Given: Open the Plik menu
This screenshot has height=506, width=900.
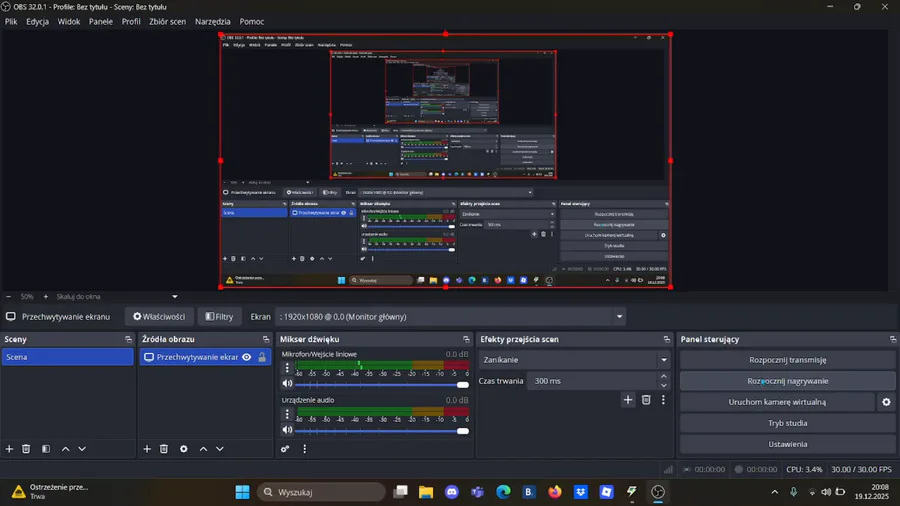Looking at the screenshot, I should pyautogui.click(x=11, y=22).
